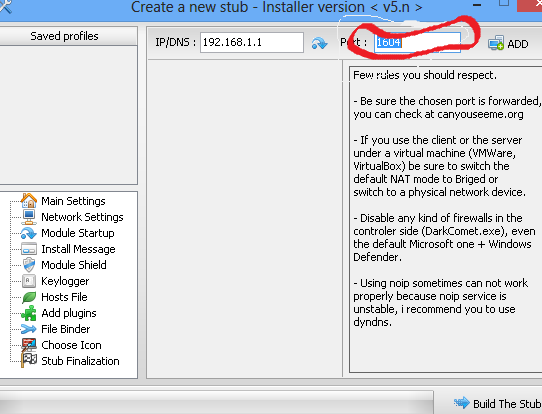Click the 'Defender.' line in rules
The height and width of the screenshot is (414, 542).
tap(377, 257)
